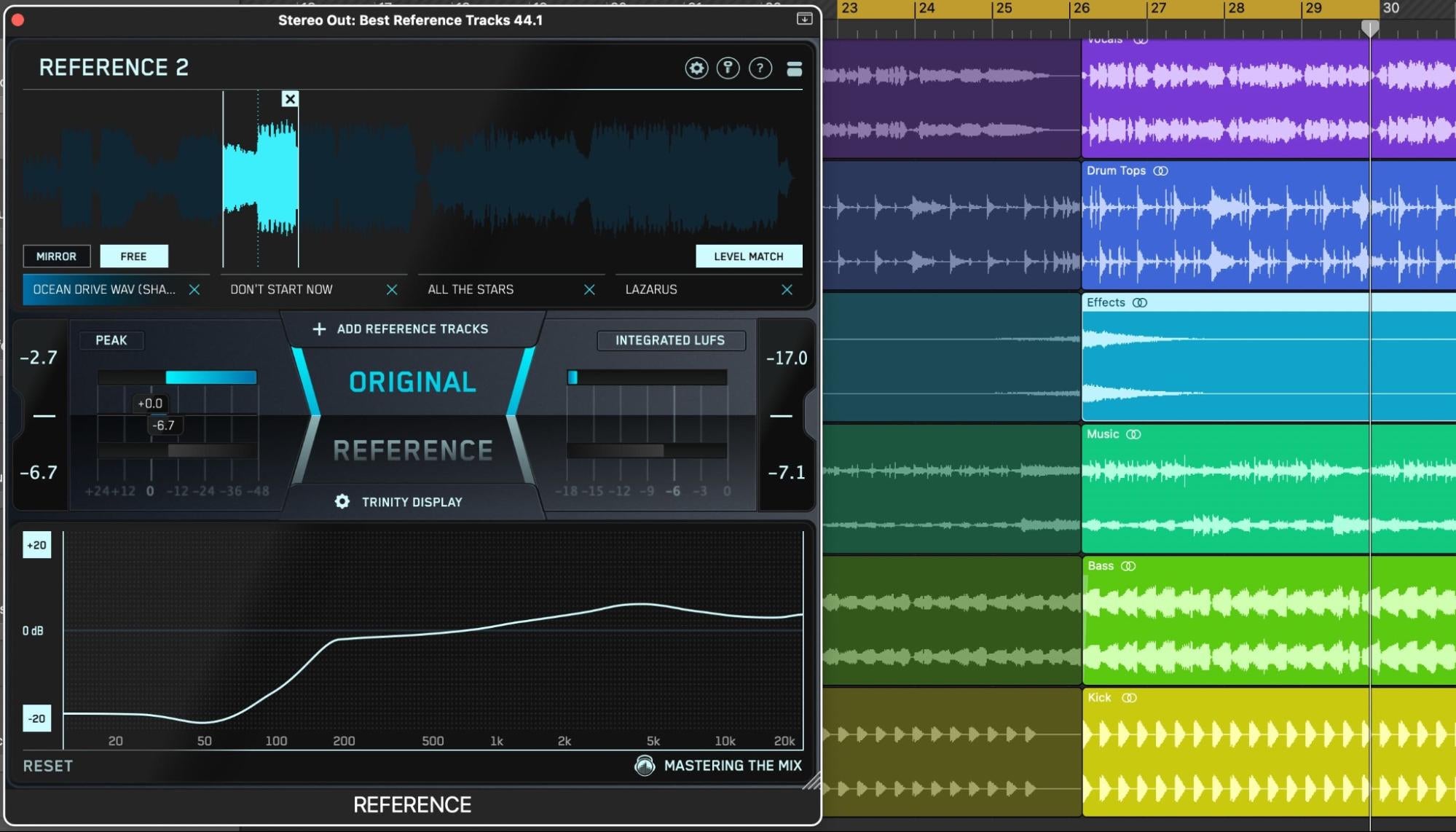The width and height of the screenshot is (1456, 832).
Task: Click the original LUFS value -17.0
Action: click(787, 358)
